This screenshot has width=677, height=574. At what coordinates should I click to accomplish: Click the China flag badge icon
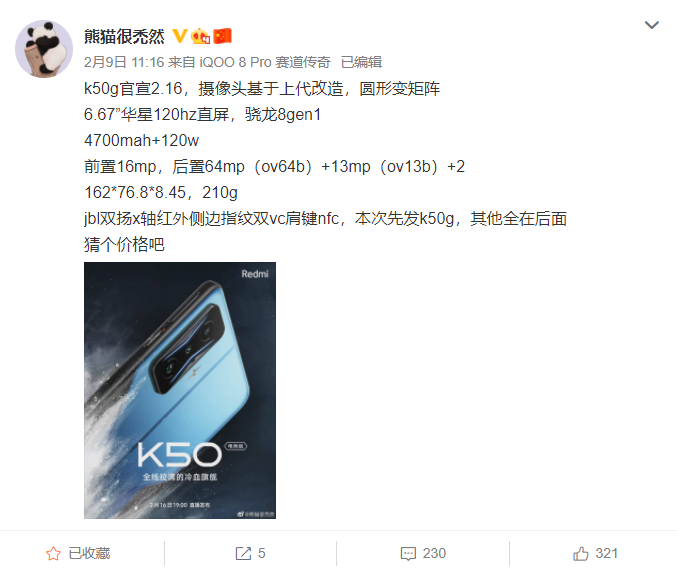click(x=222, y=36)
